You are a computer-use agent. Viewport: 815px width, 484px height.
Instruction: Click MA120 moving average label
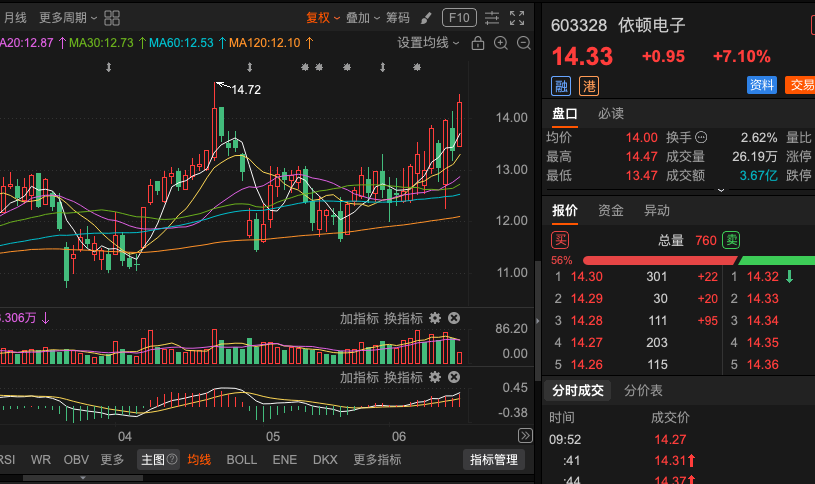coord(265,43)
